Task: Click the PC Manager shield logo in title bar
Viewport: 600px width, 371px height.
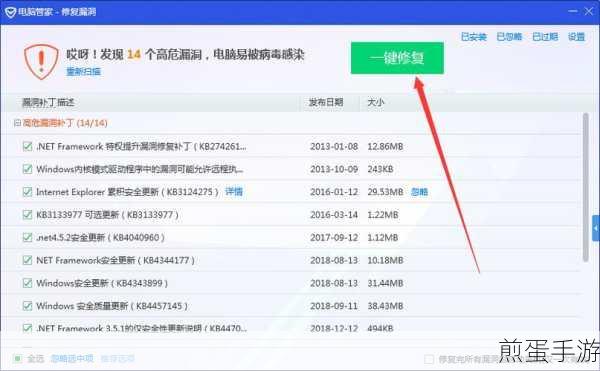Action: (x=10, y=12)
